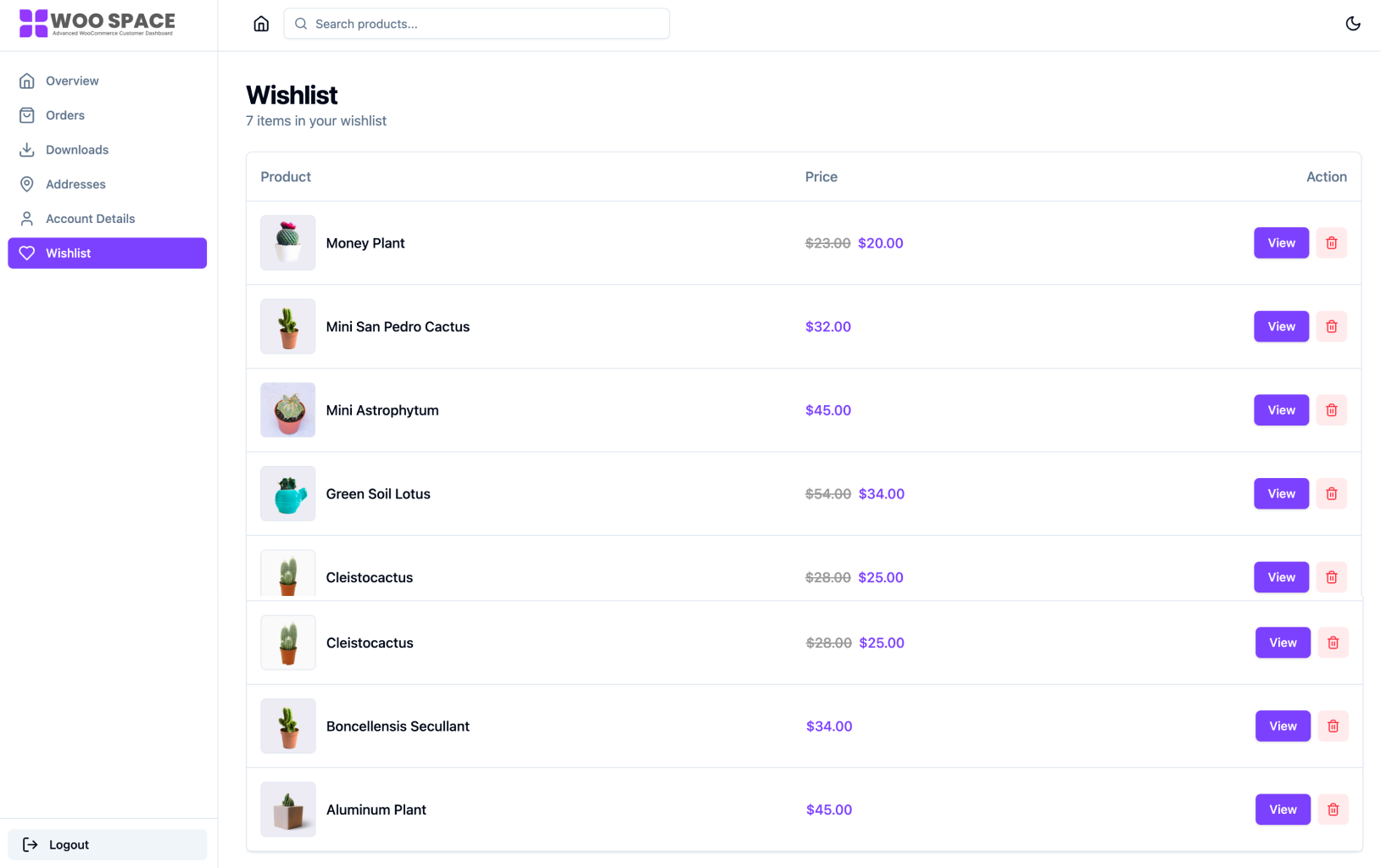Click the Woo Space logo

(x=97, y=23)
